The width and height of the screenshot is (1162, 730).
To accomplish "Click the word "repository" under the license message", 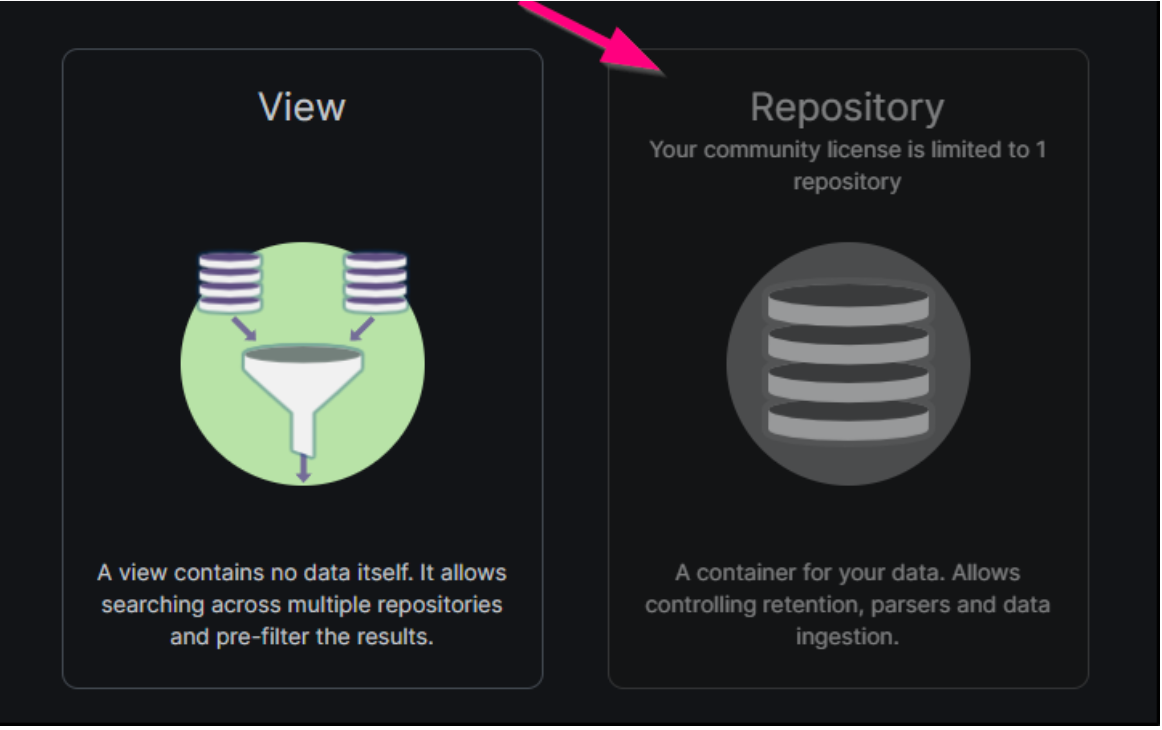I will (847, 182).
